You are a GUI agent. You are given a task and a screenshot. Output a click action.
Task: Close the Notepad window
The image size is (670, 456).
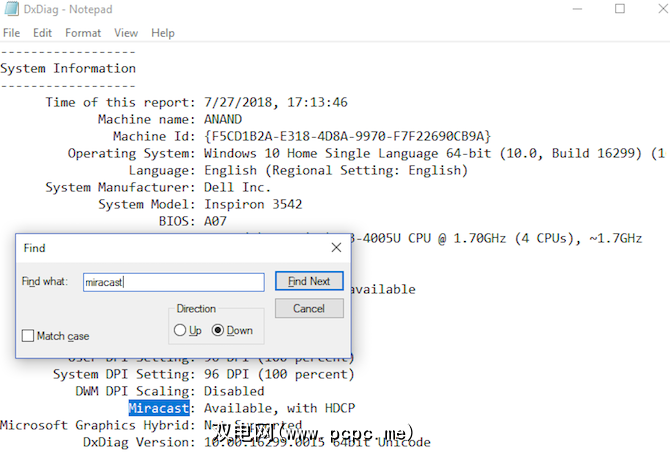pyautogui.click(x=663, y=9)
